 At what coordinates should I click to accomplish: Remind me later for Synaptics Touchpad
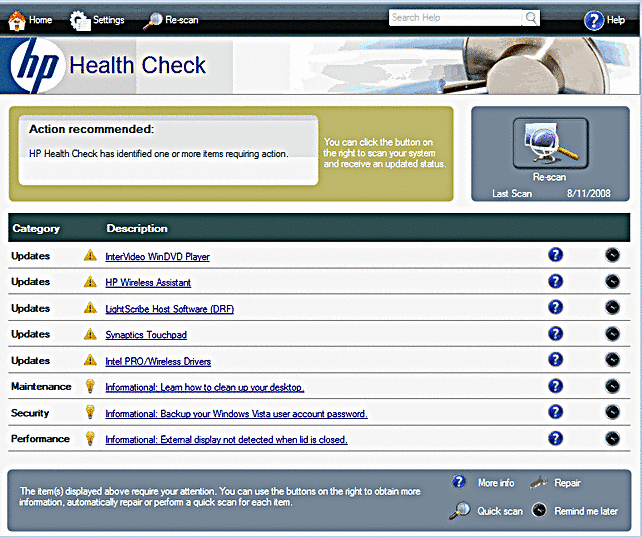pos(612,334)
